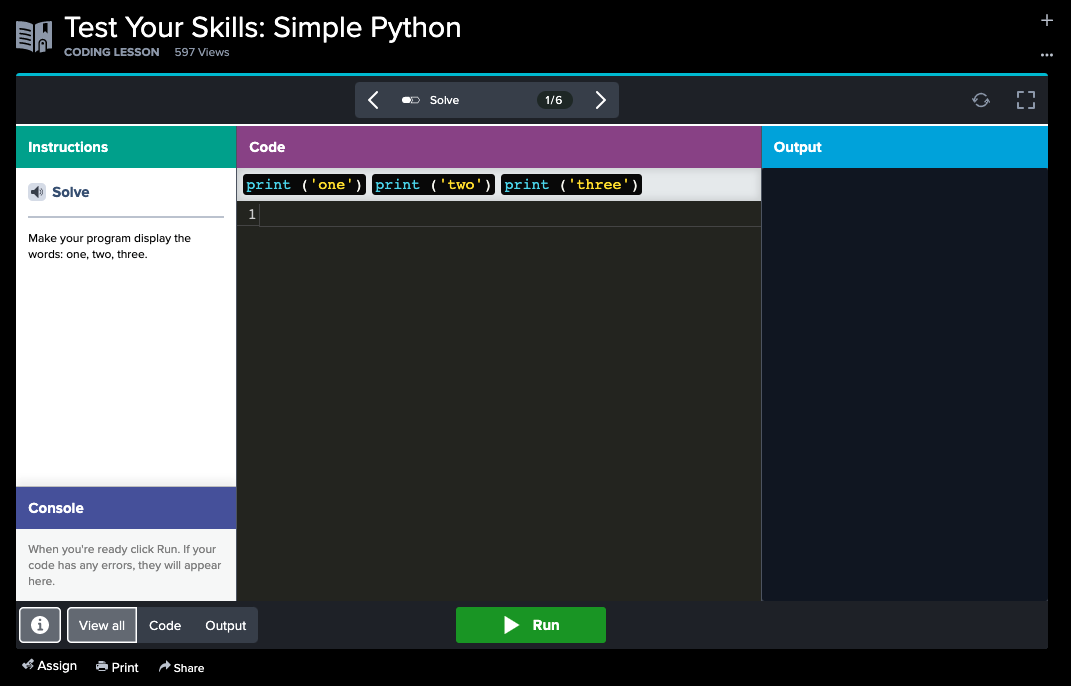1071x686 pixels.
Task: Click the Instructions panel header
Action: [126, 147]
